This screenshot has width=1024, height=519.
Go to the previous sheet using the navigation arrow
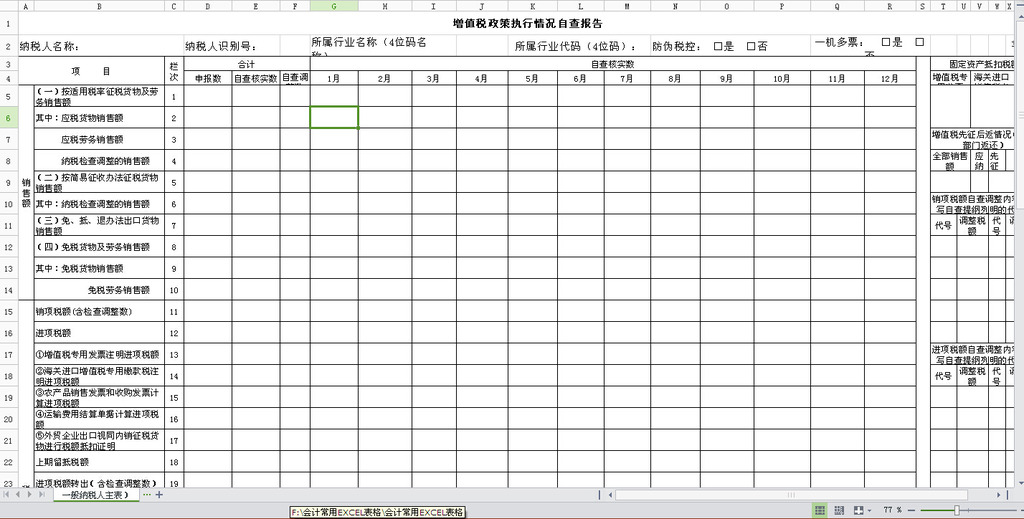18,495
